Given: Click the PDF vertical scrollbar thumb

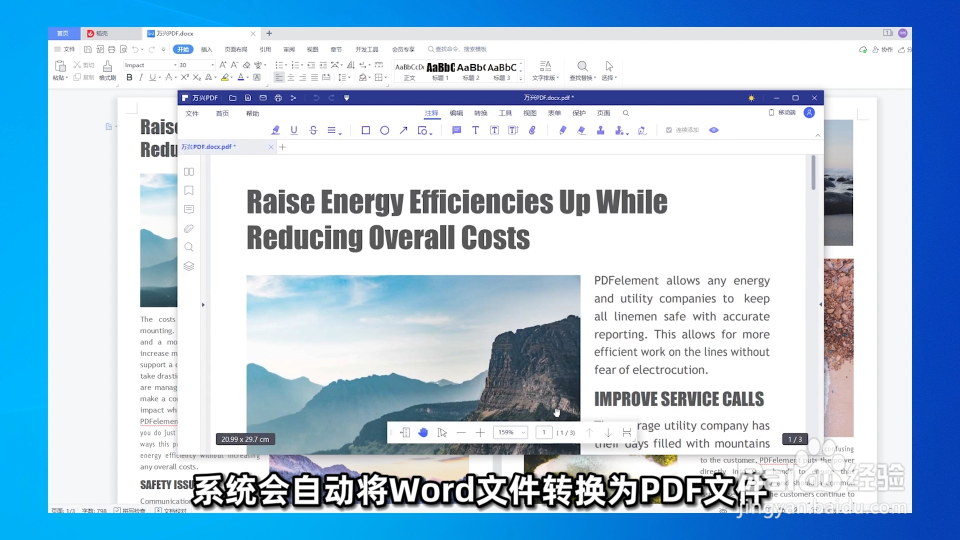Looking at the screenshot, I should pos(813,173).
